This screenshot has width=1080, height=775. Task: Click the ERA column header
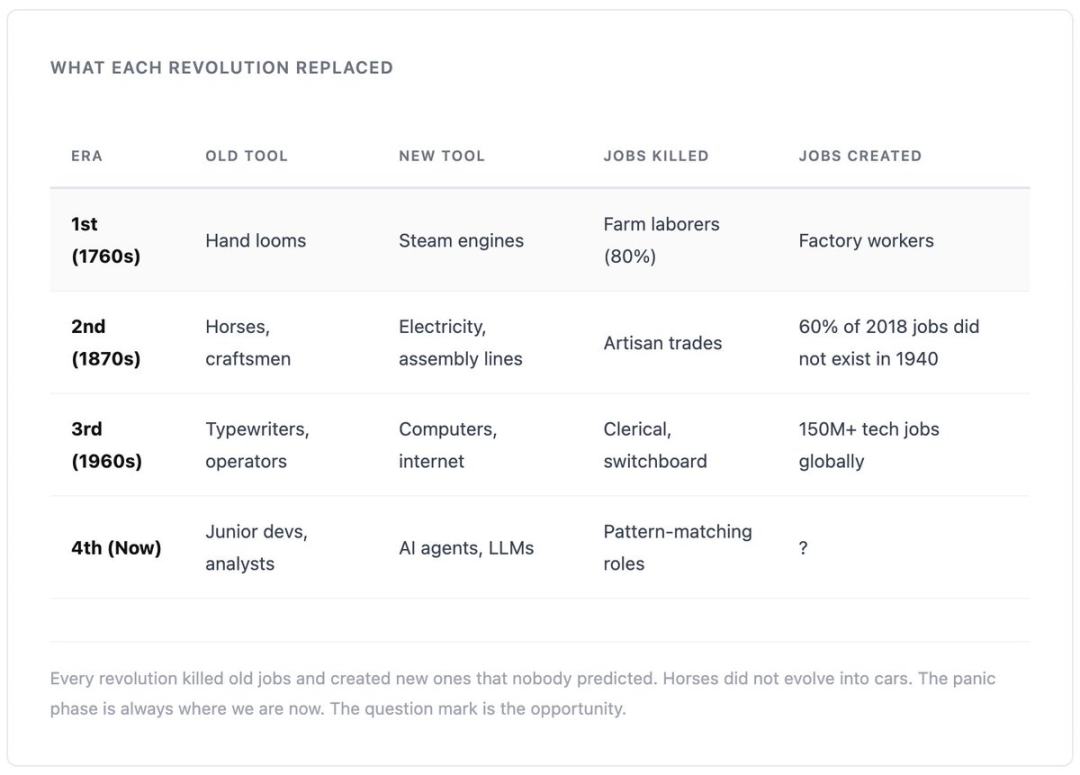pos(87,156)
